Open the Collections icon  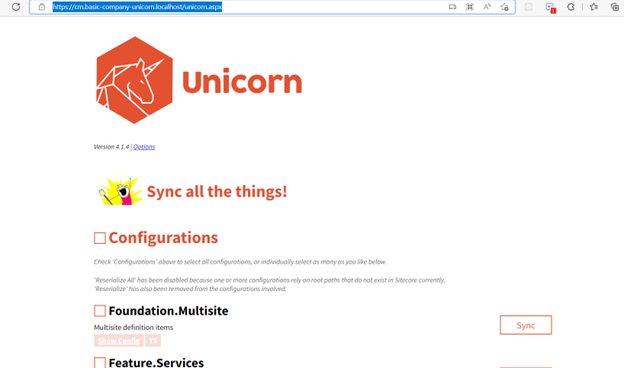(x=614, y=7)
